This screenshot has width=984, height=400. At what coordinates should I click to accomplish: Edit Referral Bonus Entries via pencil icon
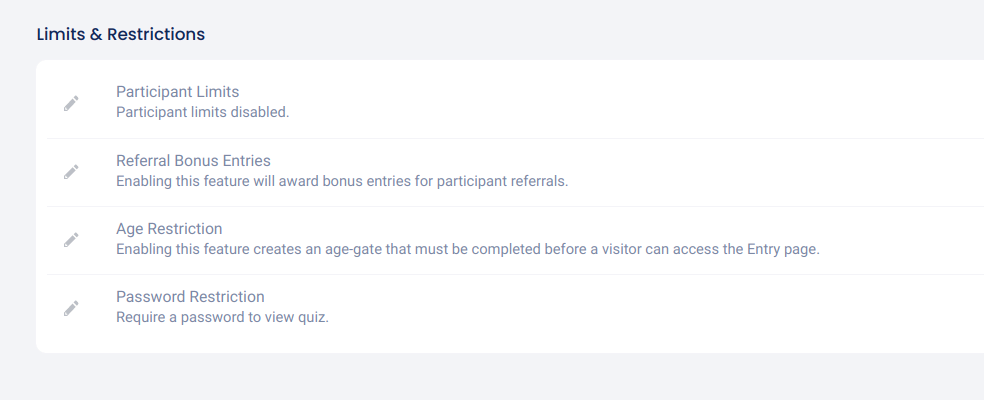(x=71, y=171)
